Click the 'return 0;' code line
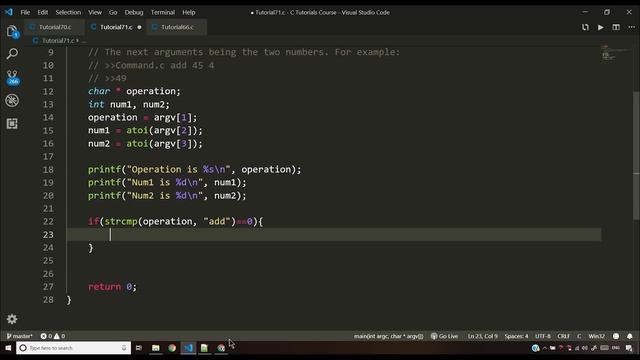This screenshot has width=640, height=360. 112,287
